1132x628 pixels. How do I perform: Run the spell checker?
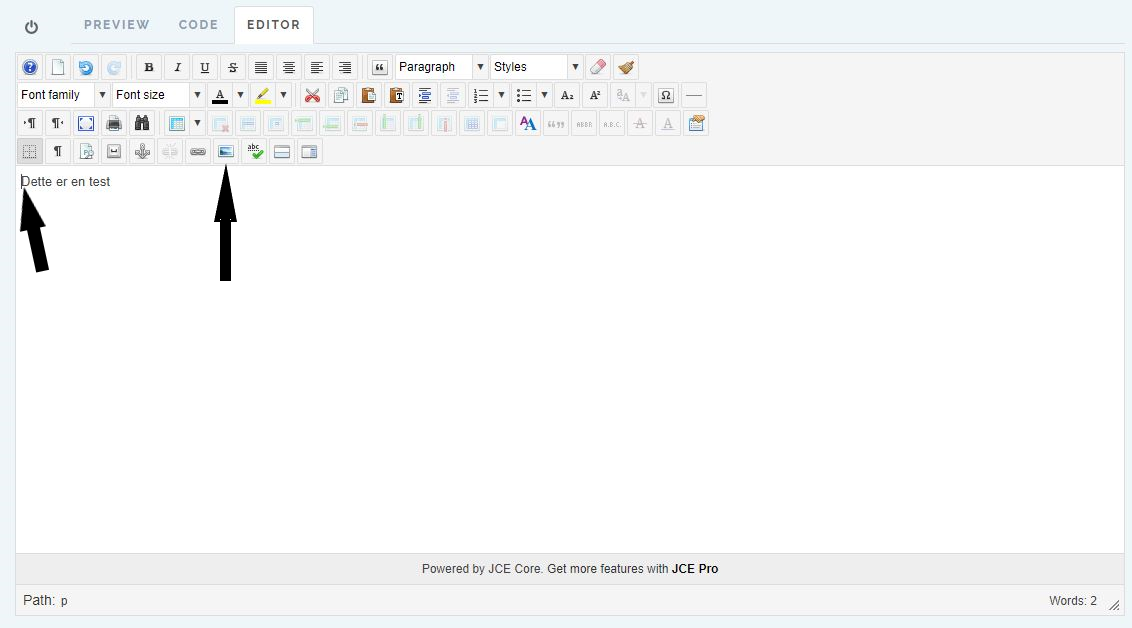[x=254, y=152]
